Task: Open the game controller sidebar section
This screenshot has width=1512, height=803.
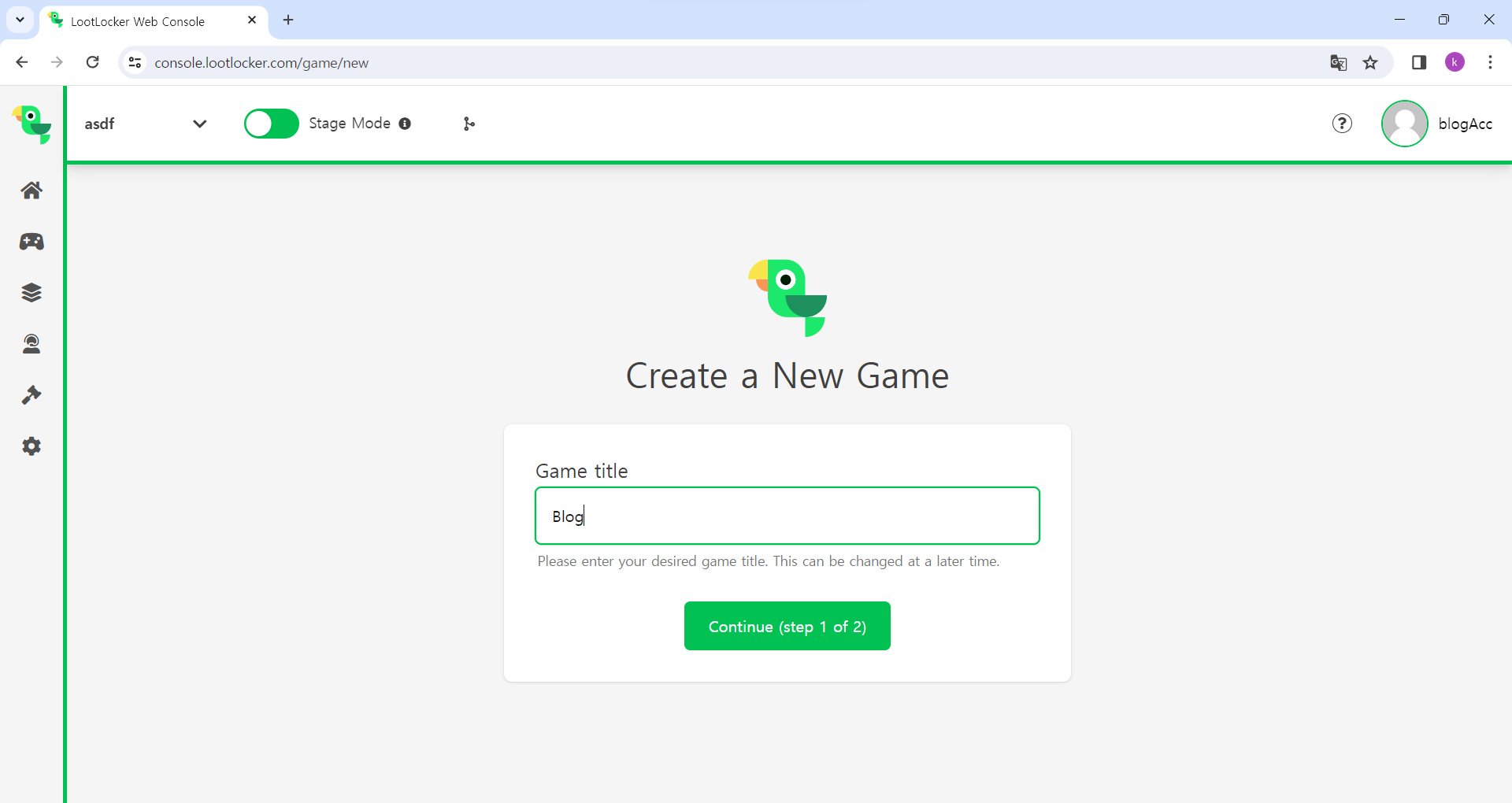Action: [x=31, y=242]
